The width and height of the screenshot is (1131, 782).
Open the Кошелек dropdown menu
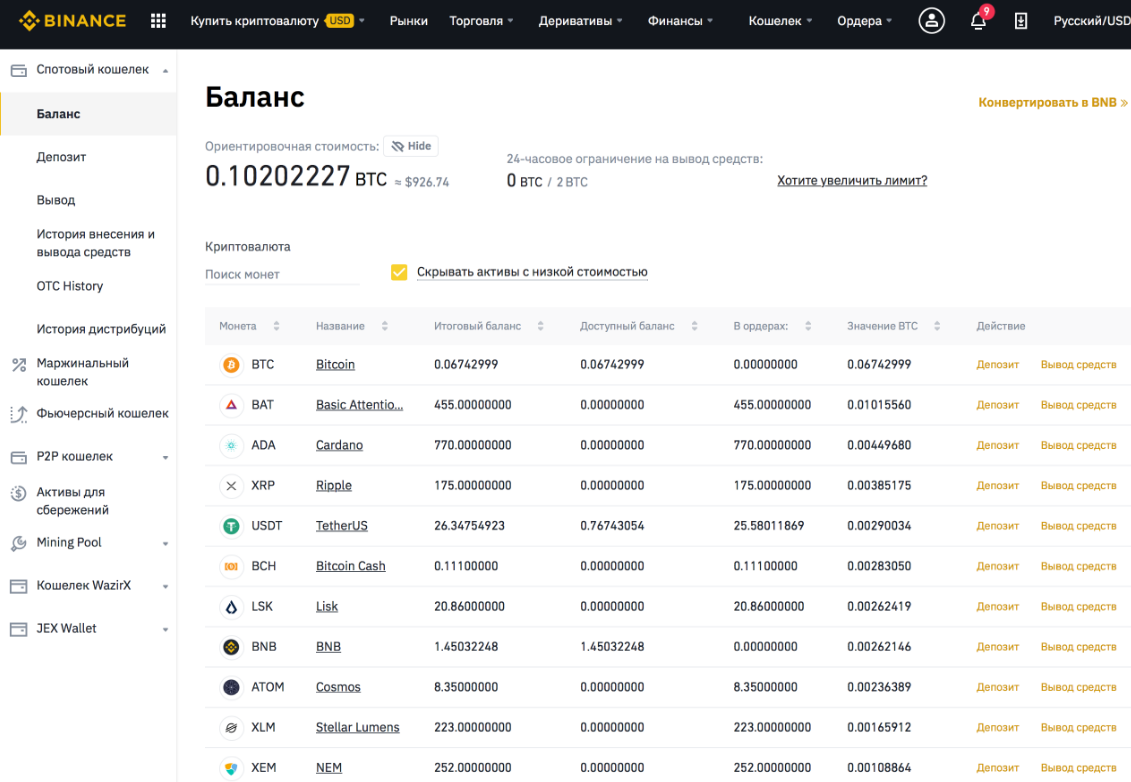[780, 21]
